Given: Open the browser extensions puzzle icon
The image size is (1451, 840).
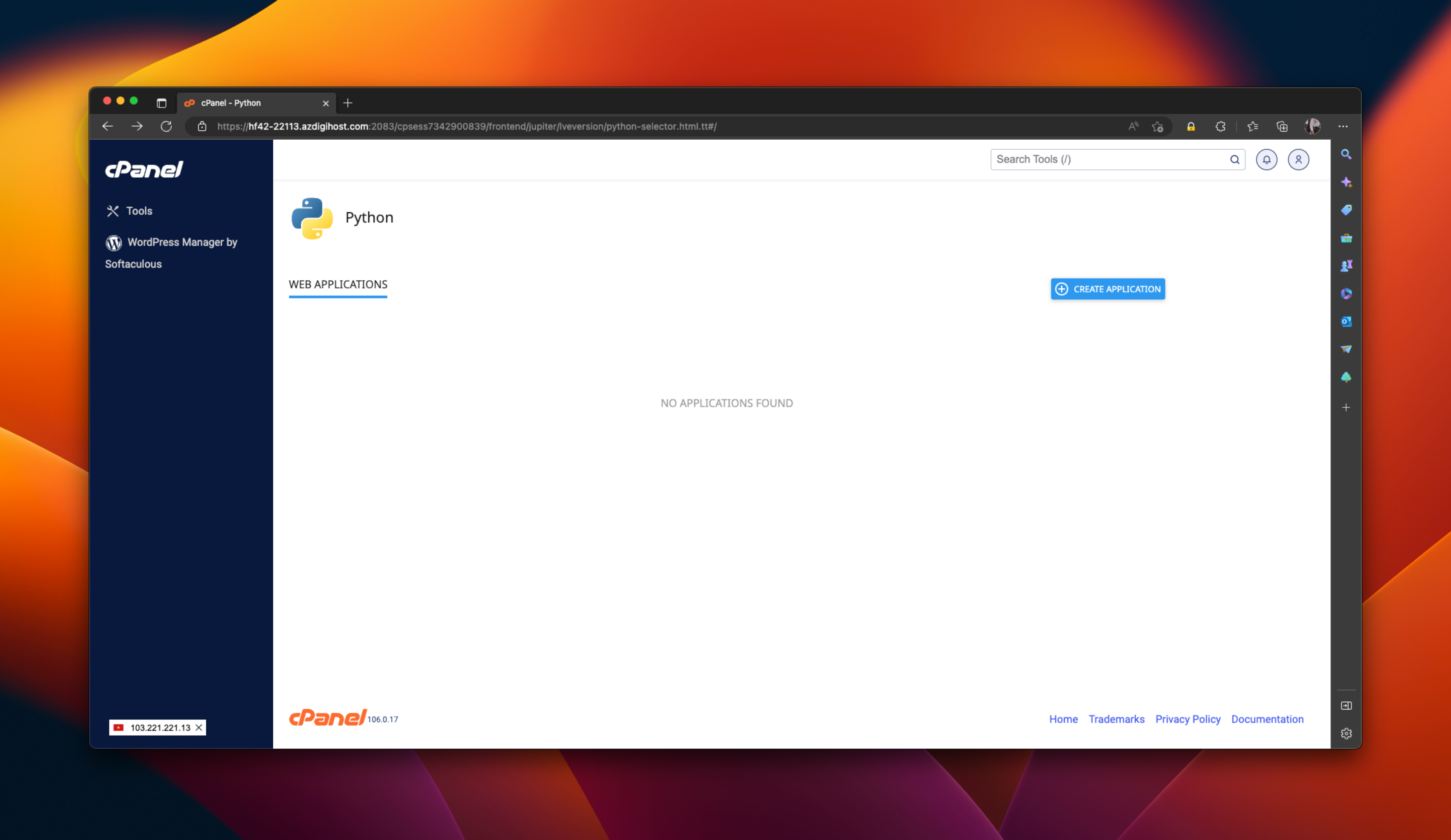Looking at the screenshot, I should coord(1220,127).
